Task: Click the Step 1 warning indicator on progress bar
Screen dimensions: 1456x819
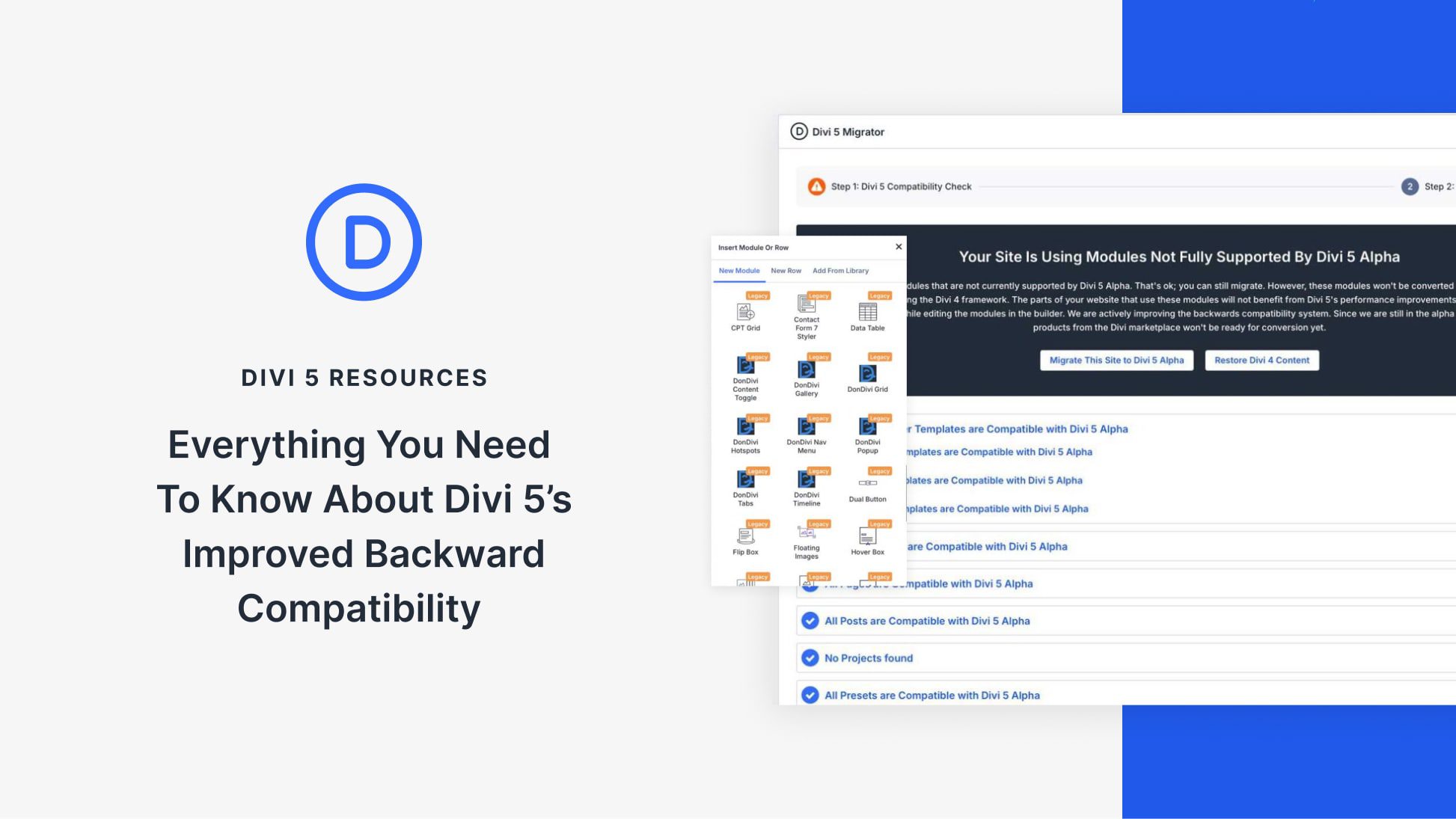Action: [815, 186]
